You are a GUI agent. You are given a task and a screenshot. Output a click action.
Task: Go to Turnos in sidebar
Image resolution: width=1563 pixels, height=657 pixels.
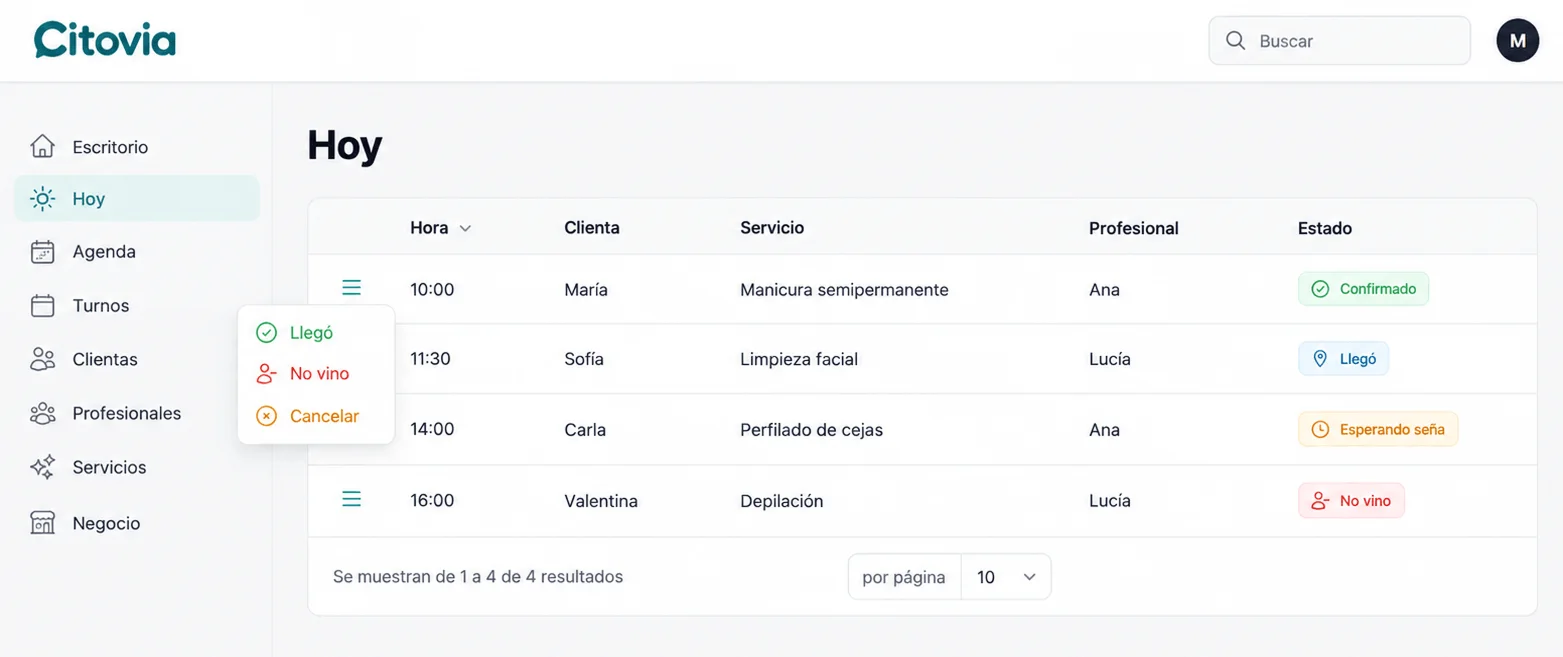coord(137,306)
